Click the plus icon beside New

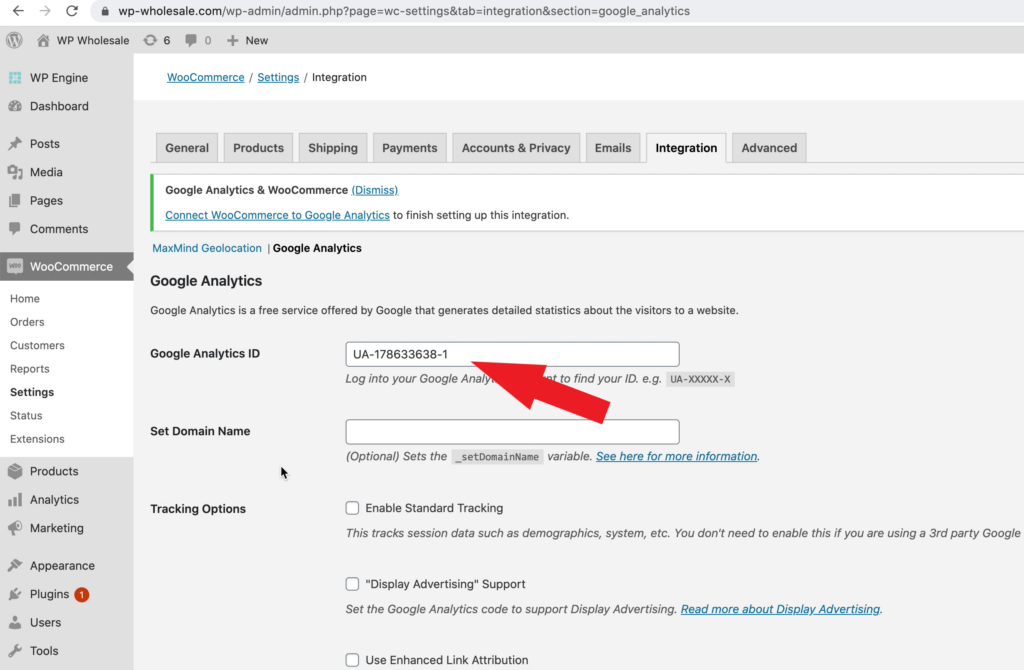232,40
